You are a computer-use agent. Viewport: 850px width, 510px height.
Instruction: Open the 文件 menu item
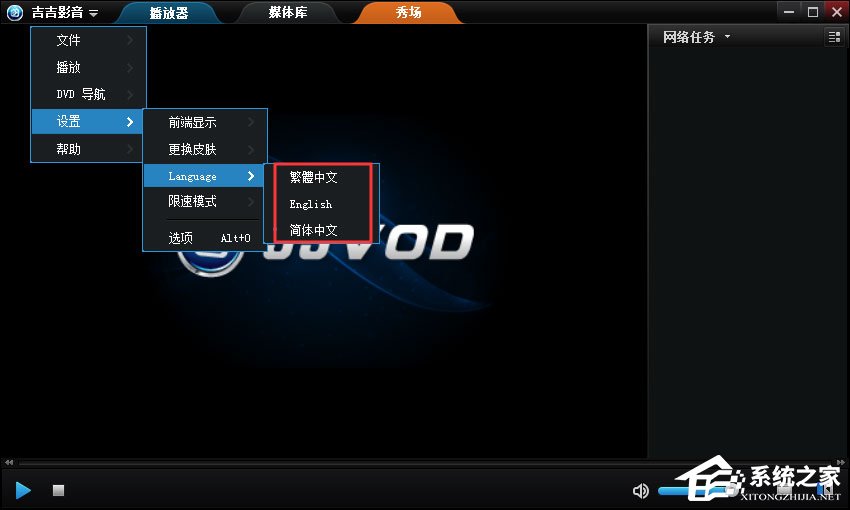[x=88, y=40]
